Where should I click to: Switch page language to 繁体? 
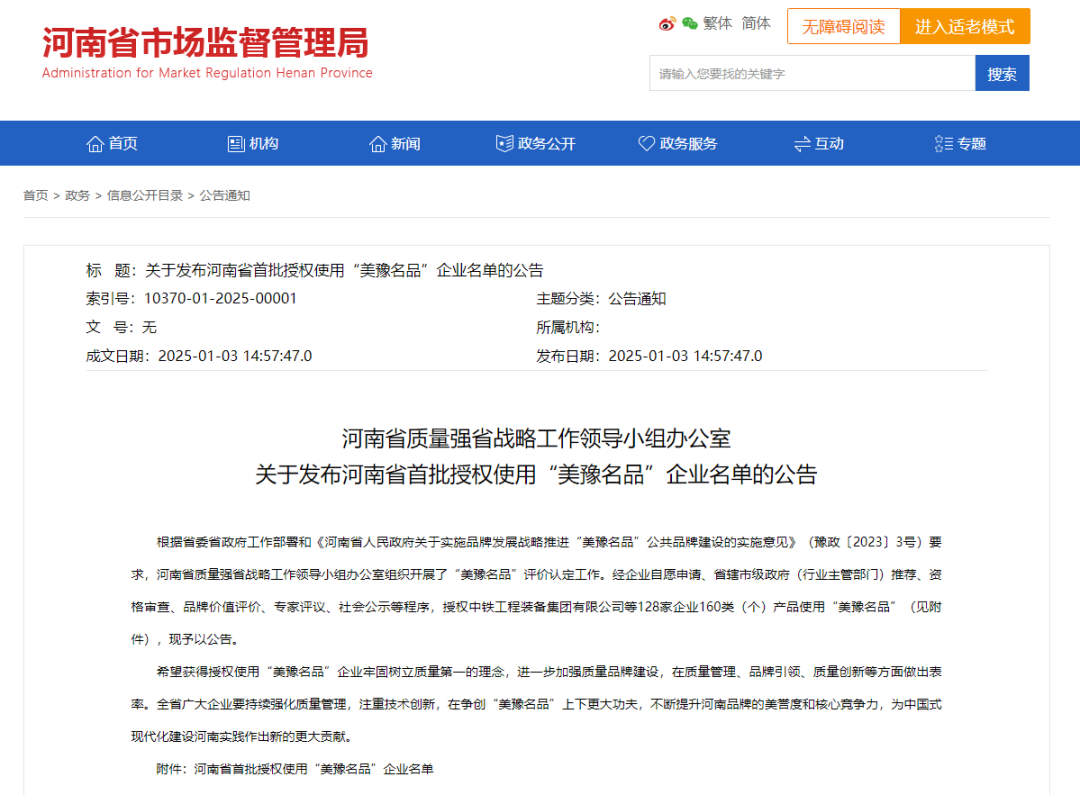(x=717, y=23)
